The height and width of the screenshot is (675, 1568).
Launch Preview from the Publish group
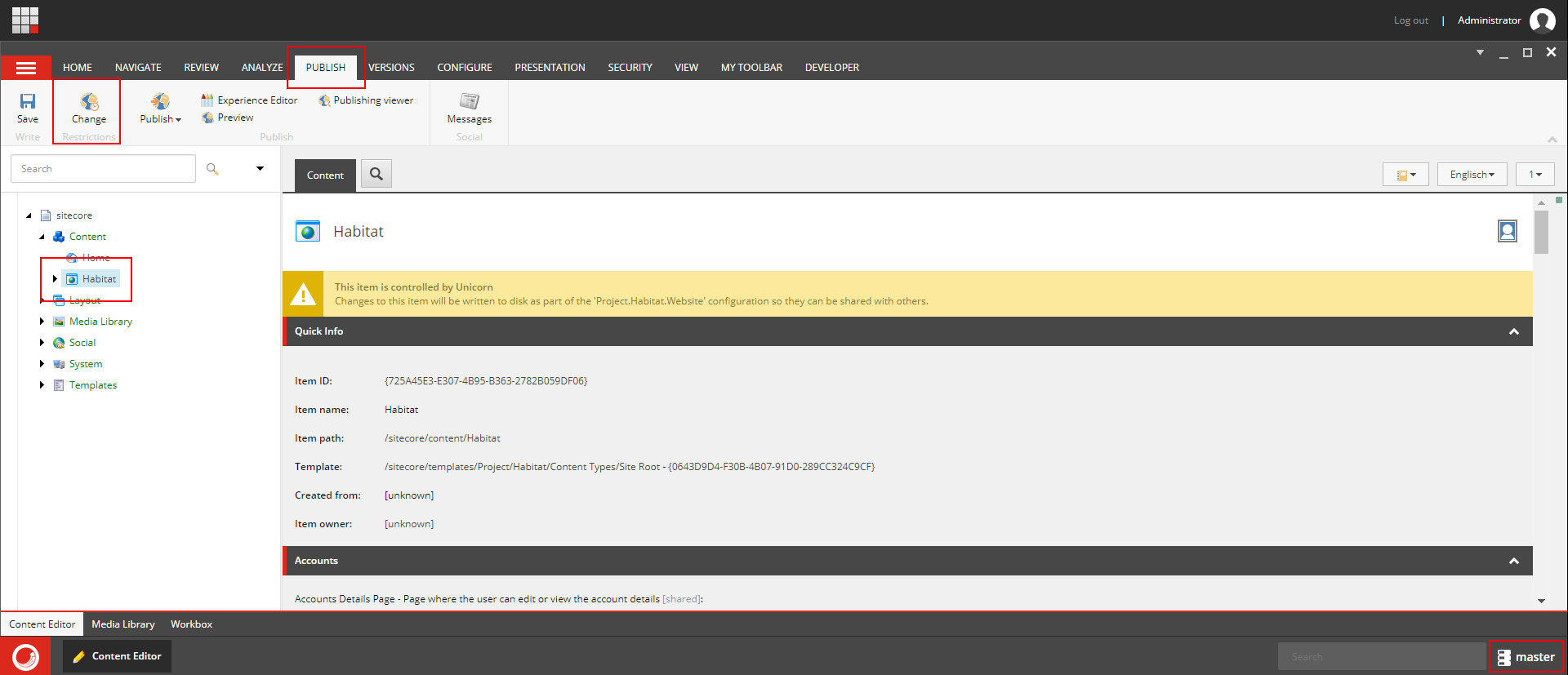[228, 118]
